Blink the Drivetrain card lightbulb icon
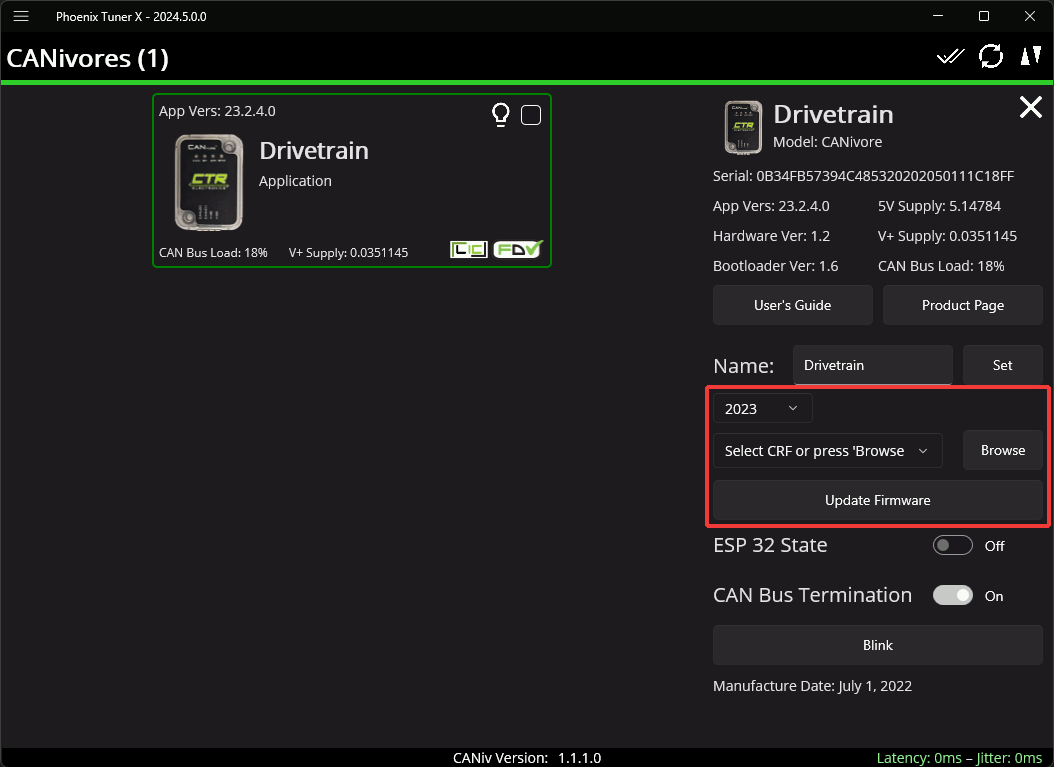This screenshot has width=1054, height=767. coord(501,115)
